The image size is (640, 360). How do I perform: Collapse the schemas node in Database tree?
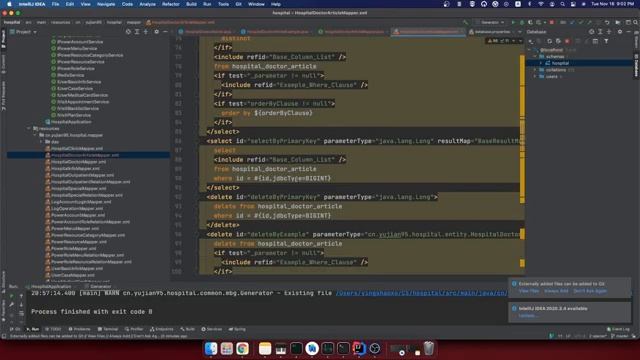(535, 57)
